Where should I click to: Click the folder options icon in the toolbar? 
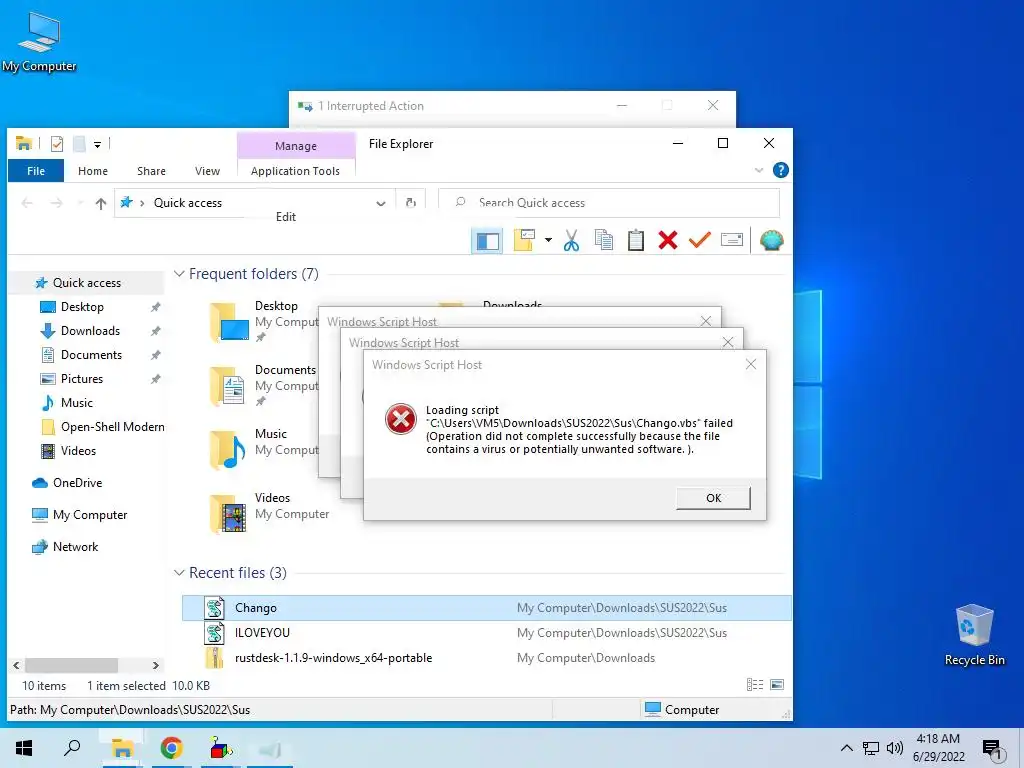coord(524,240)
